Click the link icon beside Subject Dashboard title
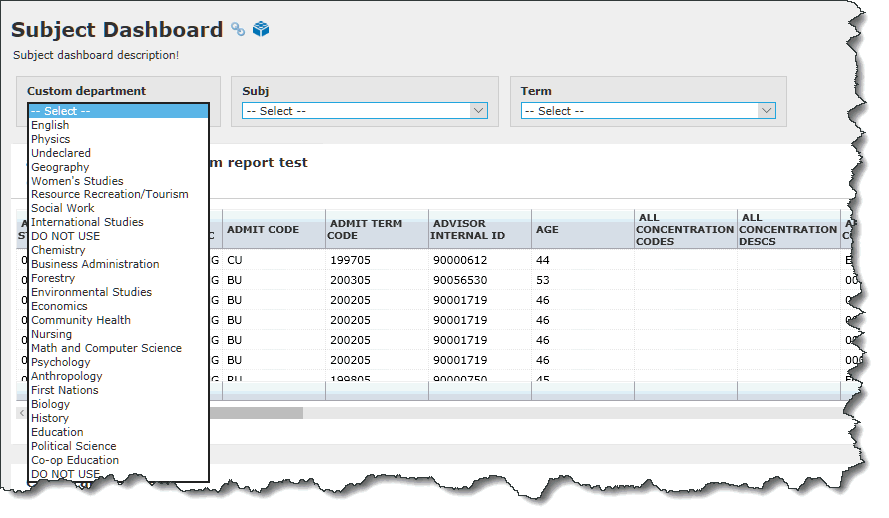889x518 pixels. [238, 30]
